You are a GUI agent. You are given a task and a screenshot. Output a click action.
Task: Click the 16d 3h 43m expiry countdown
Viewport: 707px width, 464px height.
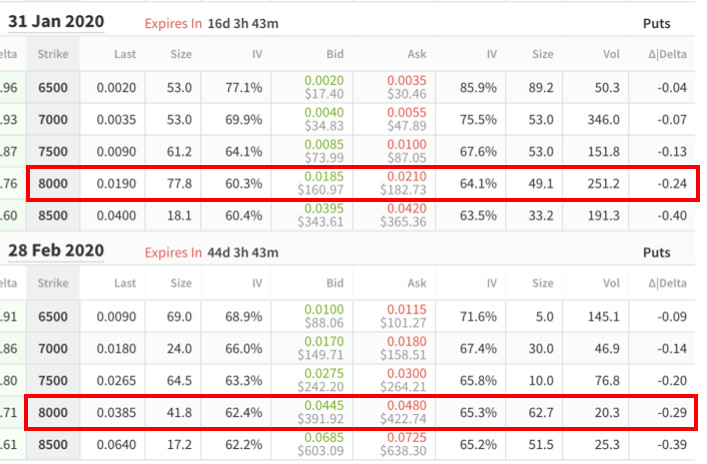click(x=243, y=23)
